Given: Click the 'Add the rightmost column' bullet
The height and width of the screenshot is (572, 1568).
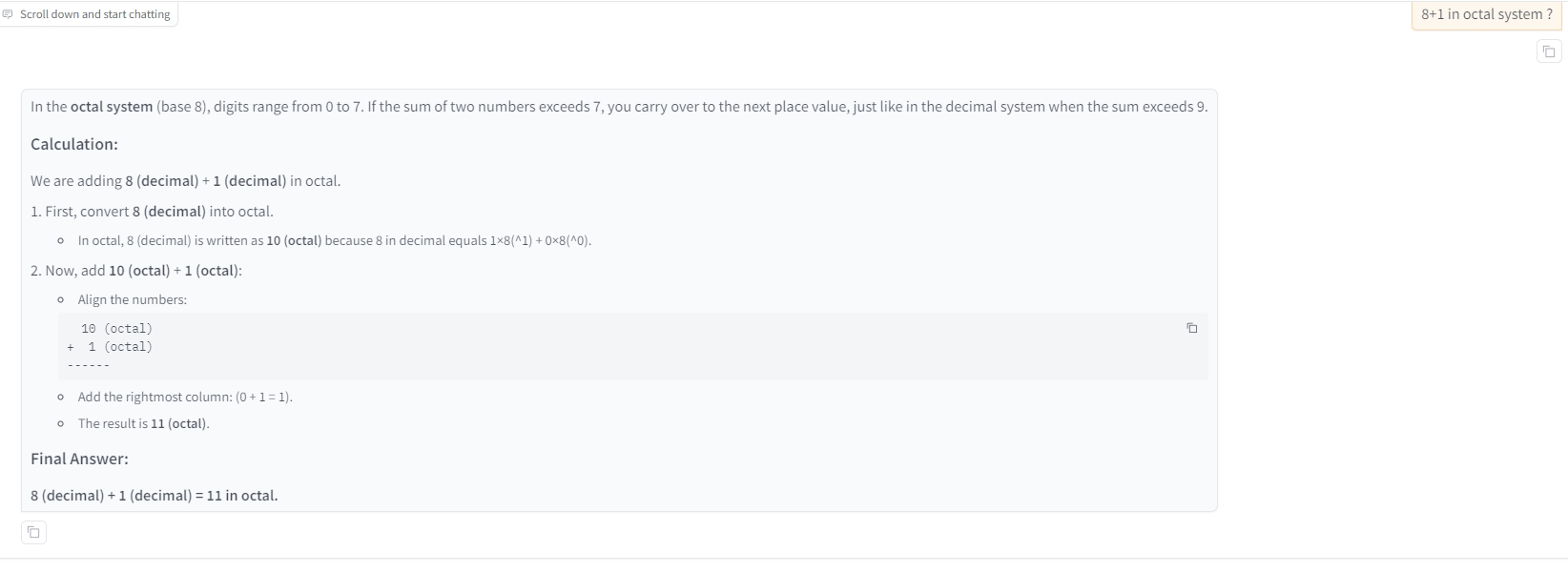Looking at the screenshot, I should pyautogui.click(x=185, y=397).
